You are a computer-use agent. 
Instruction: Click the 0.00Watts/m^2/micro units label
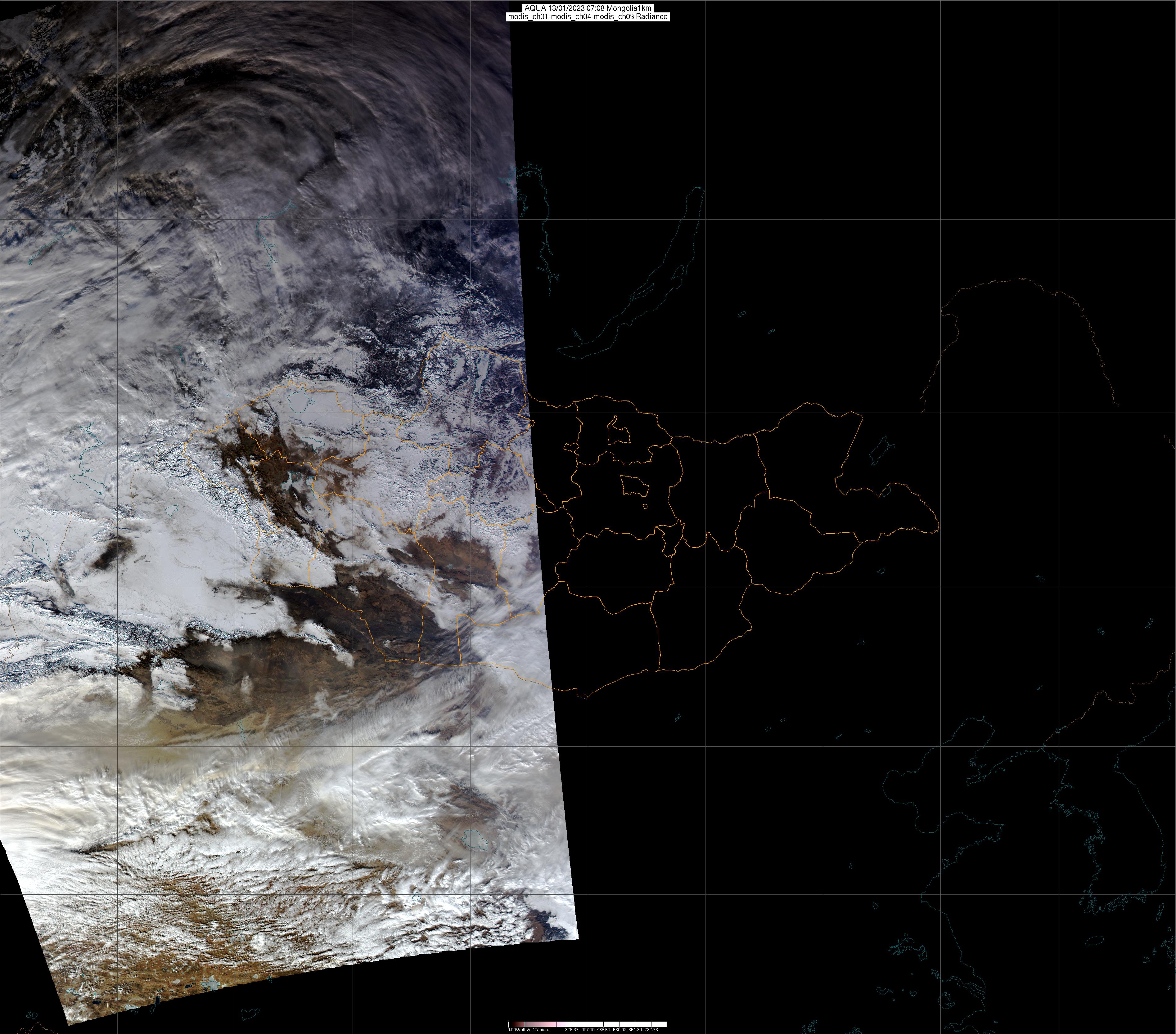528,1029
